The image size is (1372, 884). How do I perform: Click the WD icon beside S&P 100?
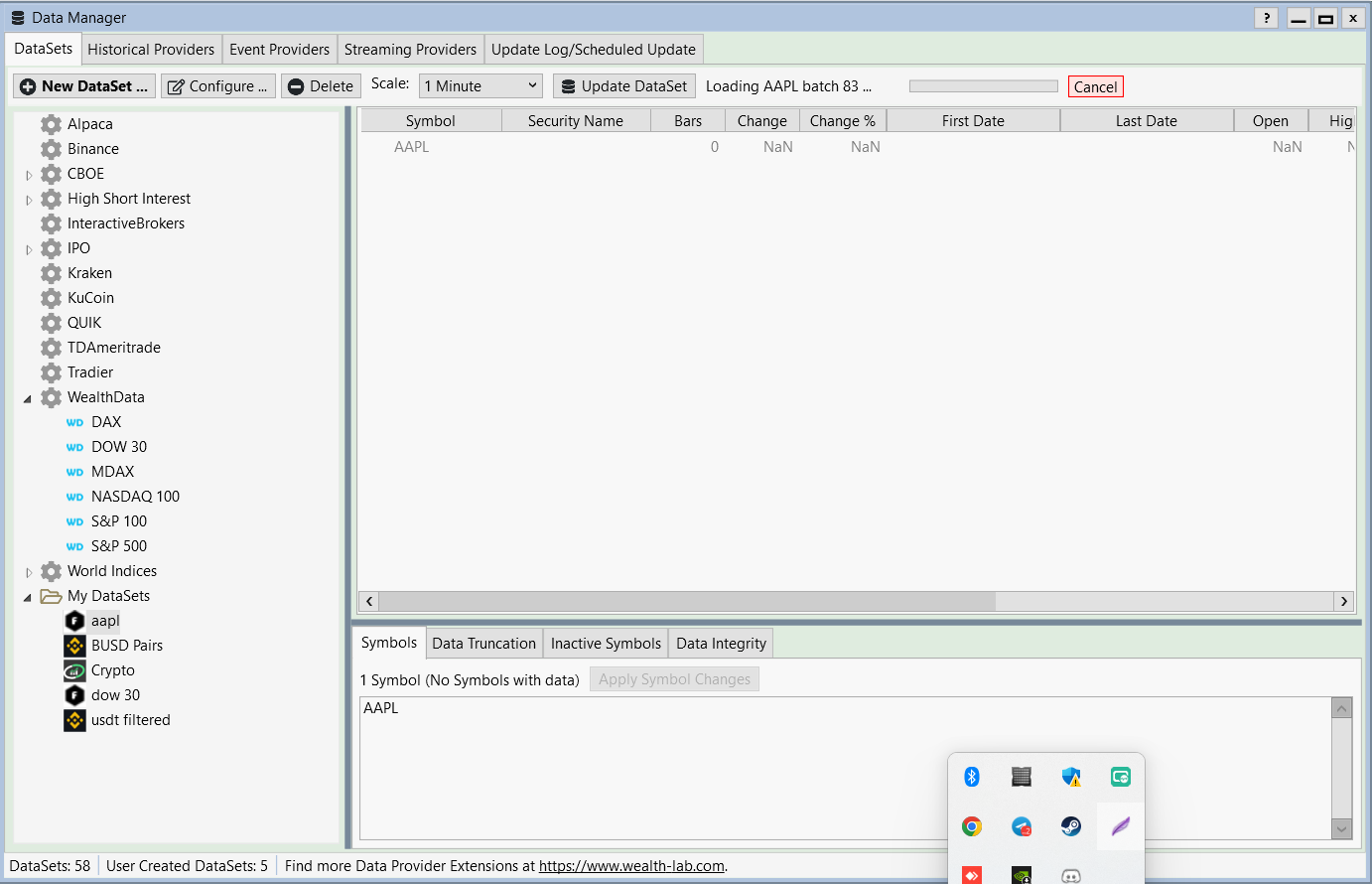74,521
